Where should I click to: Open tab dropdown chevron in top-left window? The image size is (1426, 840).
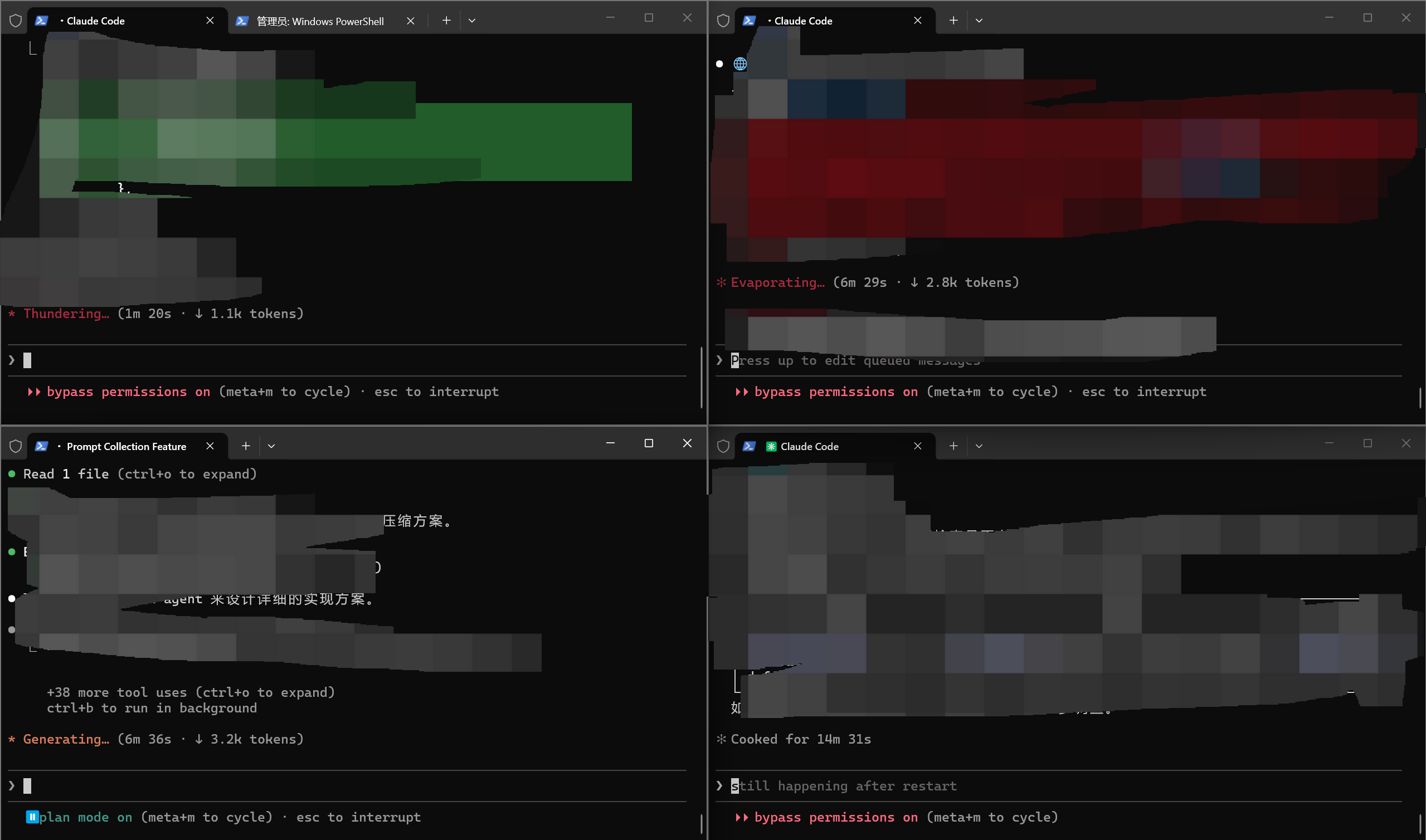pos(472,21)
